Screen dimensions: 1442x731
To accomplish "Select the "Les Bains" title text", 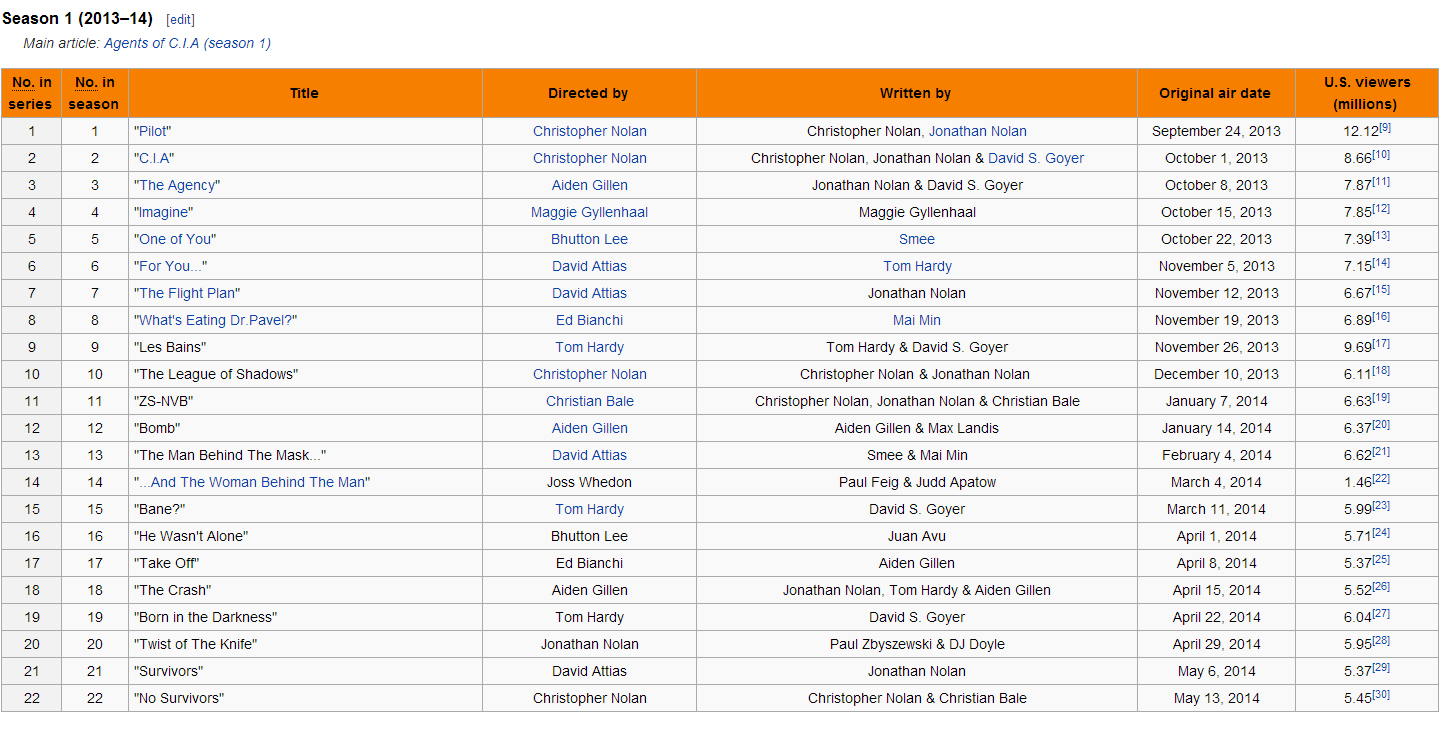I will point(170,347).
